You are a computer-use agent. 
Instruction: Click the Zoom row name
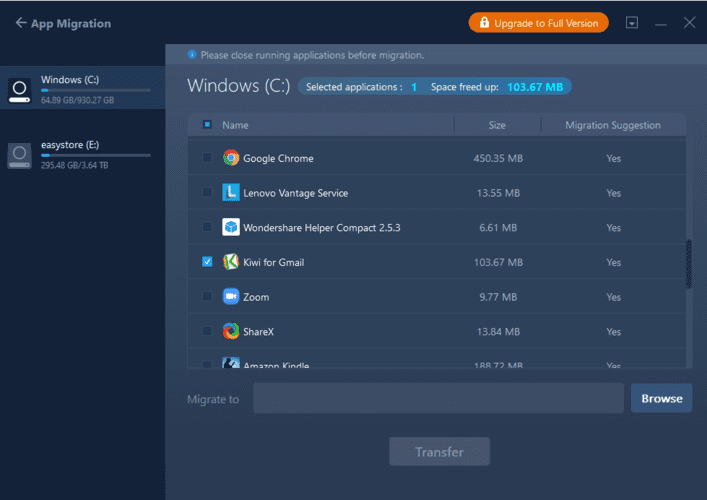coord(256,297)
